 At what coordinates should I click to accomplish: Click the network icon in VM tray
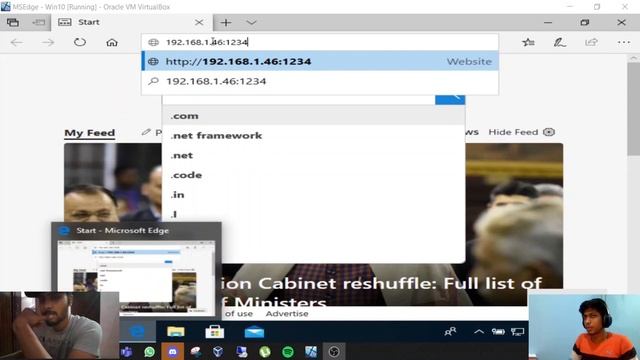[518, 331]
